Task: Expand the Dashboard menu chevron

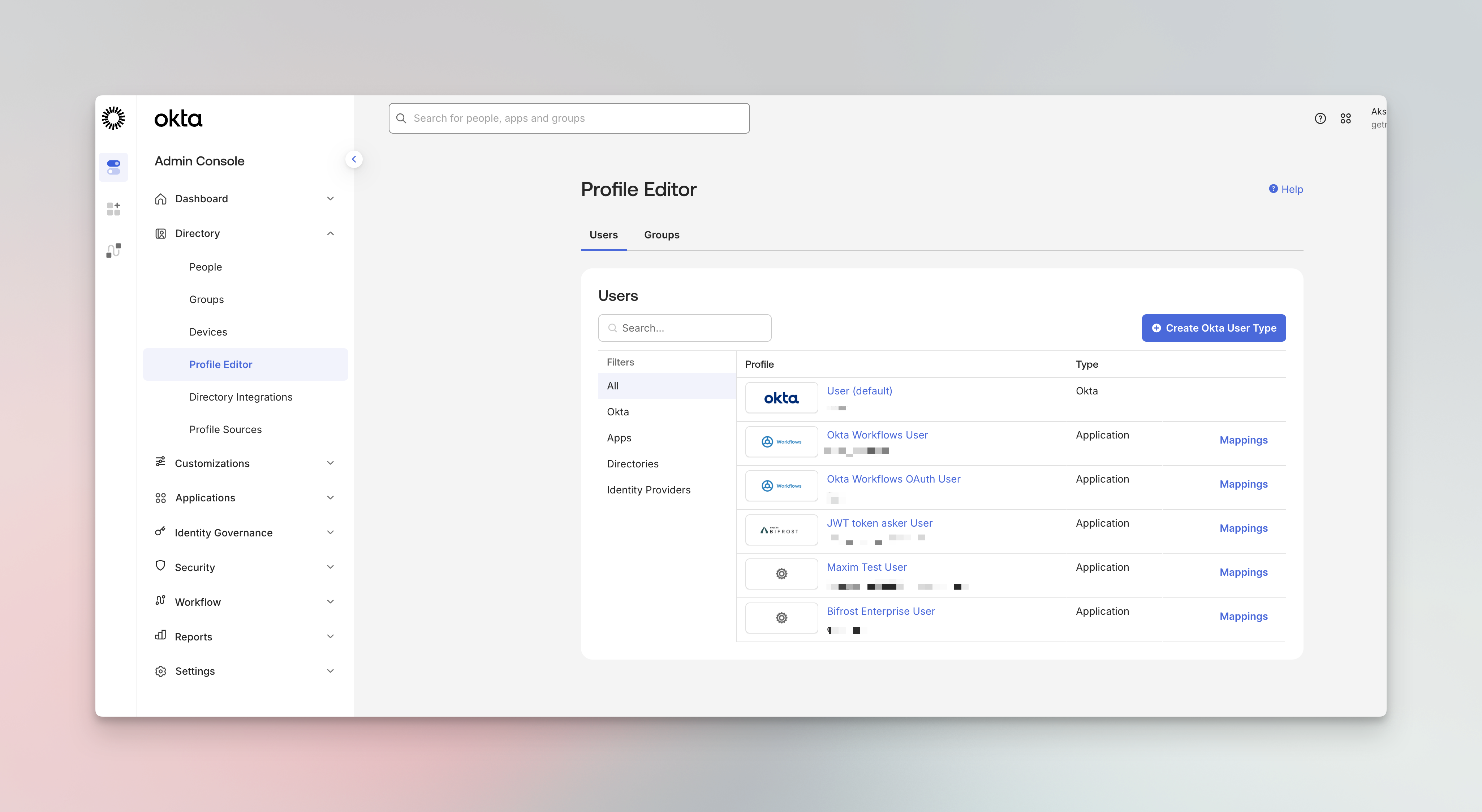Action: [330, 198]
